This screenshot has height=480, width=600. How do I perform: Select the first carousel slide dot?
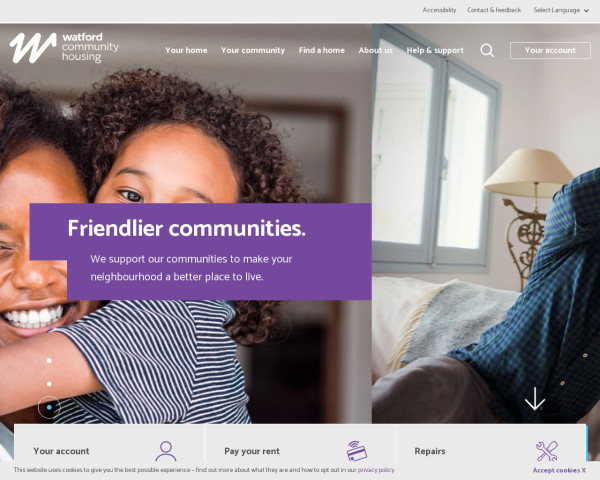pos(49,360)
